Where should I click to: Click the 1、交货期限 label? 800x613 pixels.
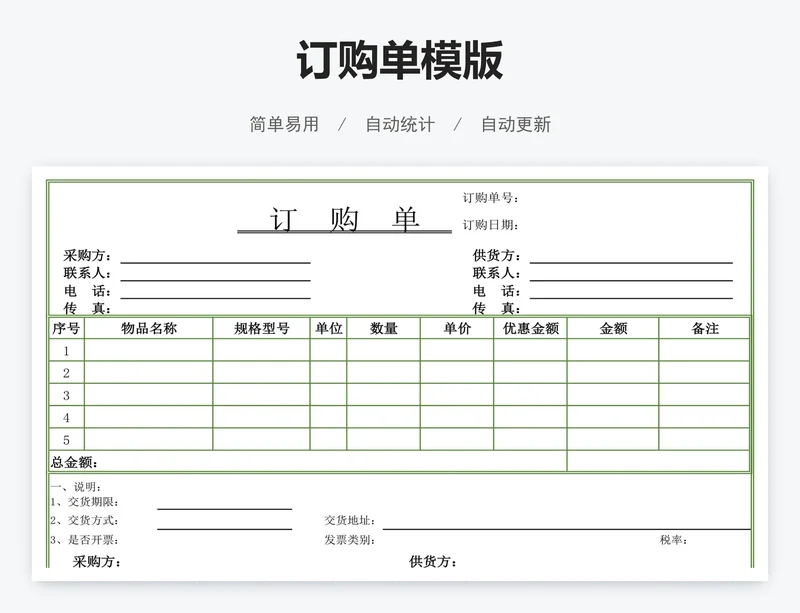(x=84, y=502)
